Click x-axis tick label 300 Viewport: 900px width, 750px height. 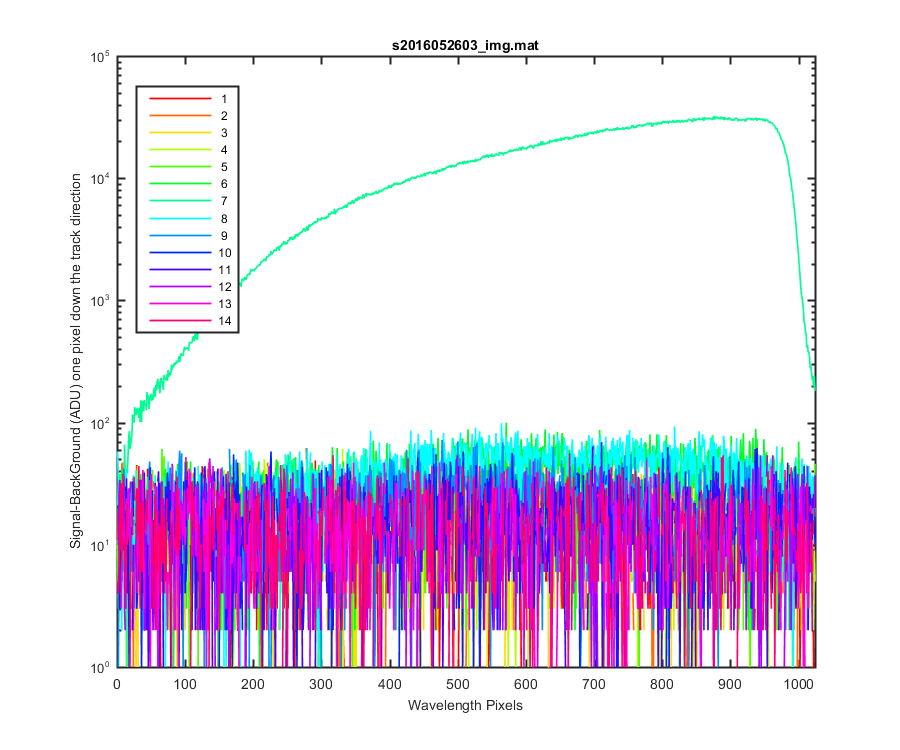tap(321, 684)
